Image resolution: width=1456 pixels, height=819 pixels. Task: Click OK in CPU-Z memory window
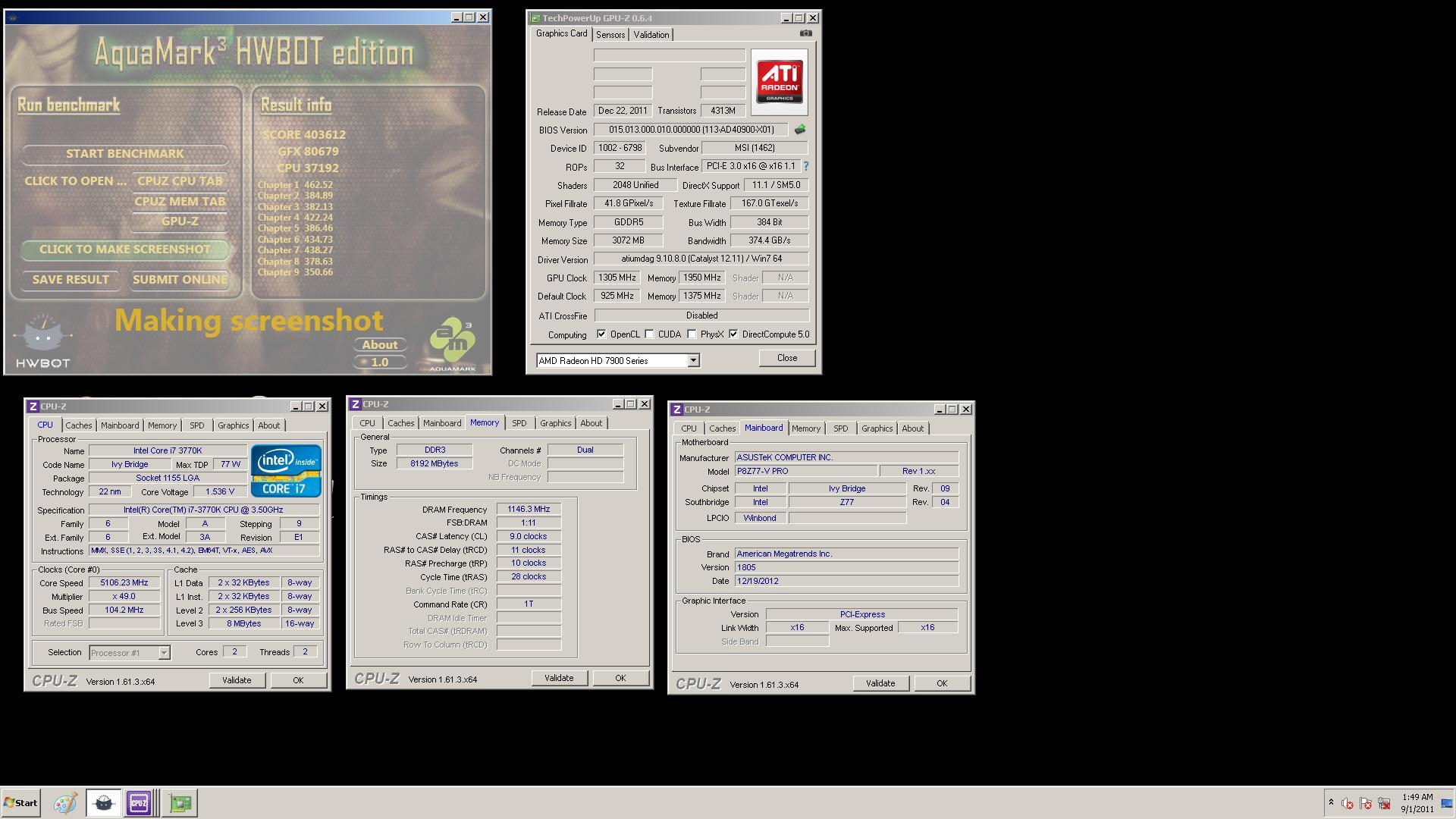tap(620, 678)
